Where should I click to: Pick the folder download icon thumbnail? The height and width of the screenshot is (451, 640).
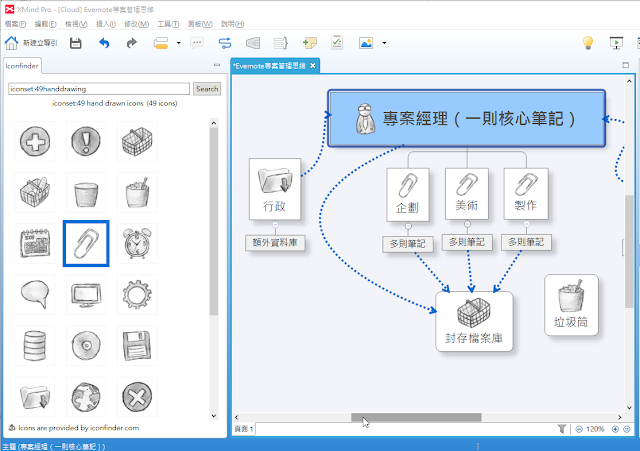point(35,397)
